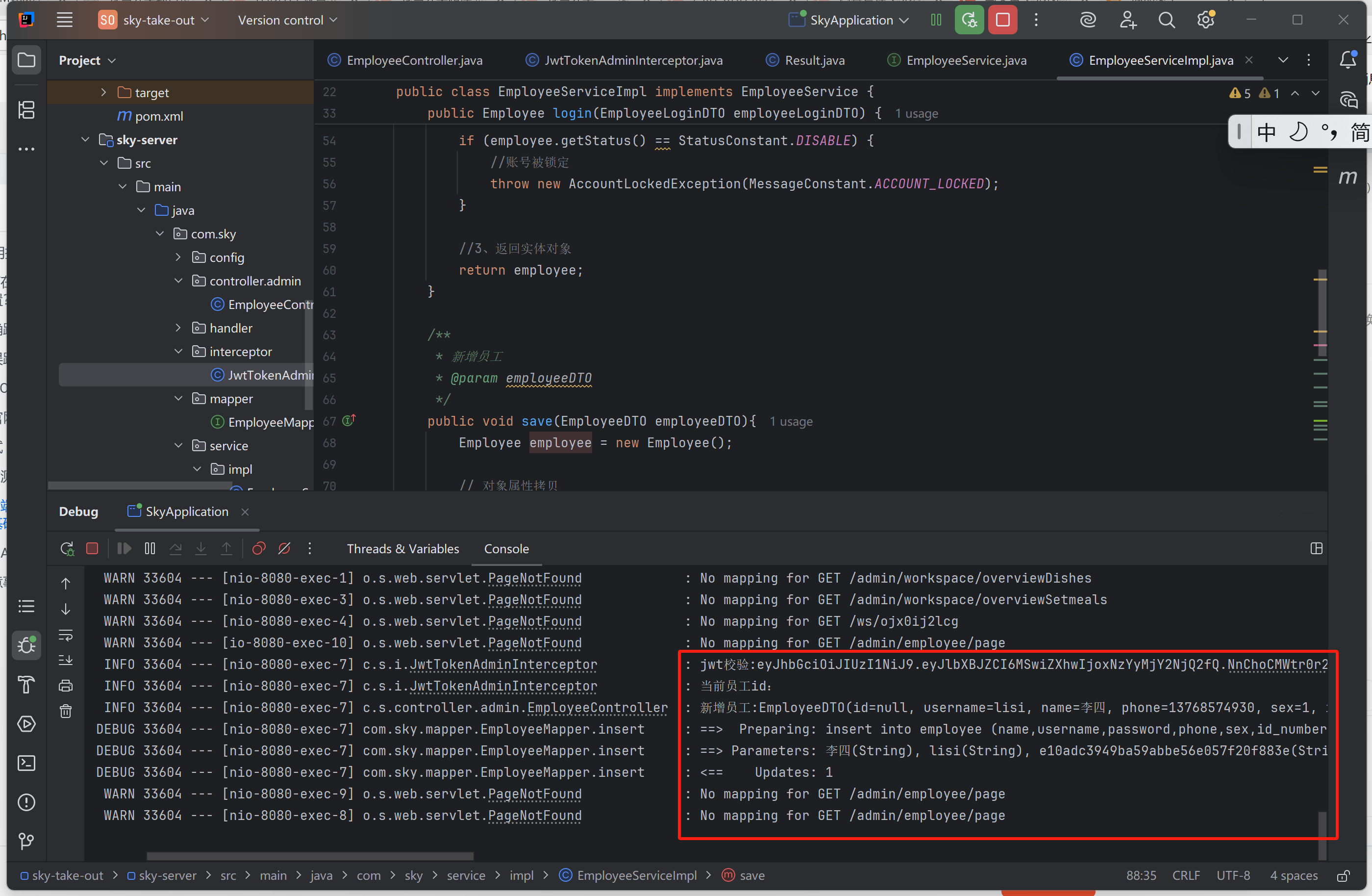Open the Notifications bell icon
This screenshot has height=896, width=1372.
tap(1348, 60)
